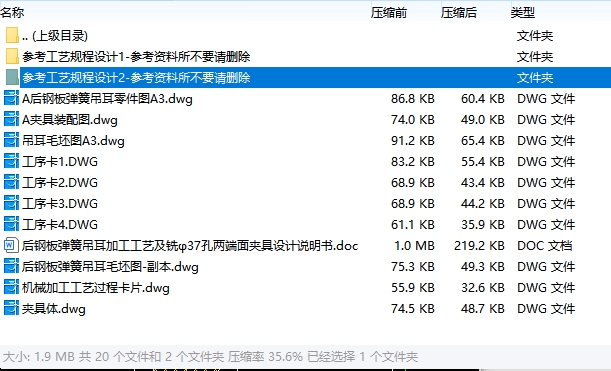Click the status bar summary text

pos(210,356)
